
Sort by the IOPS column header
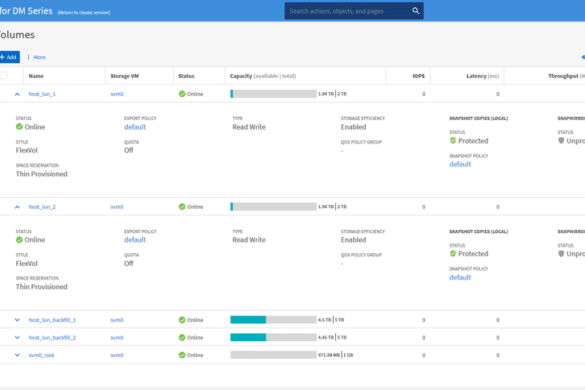tap(419, 76)
